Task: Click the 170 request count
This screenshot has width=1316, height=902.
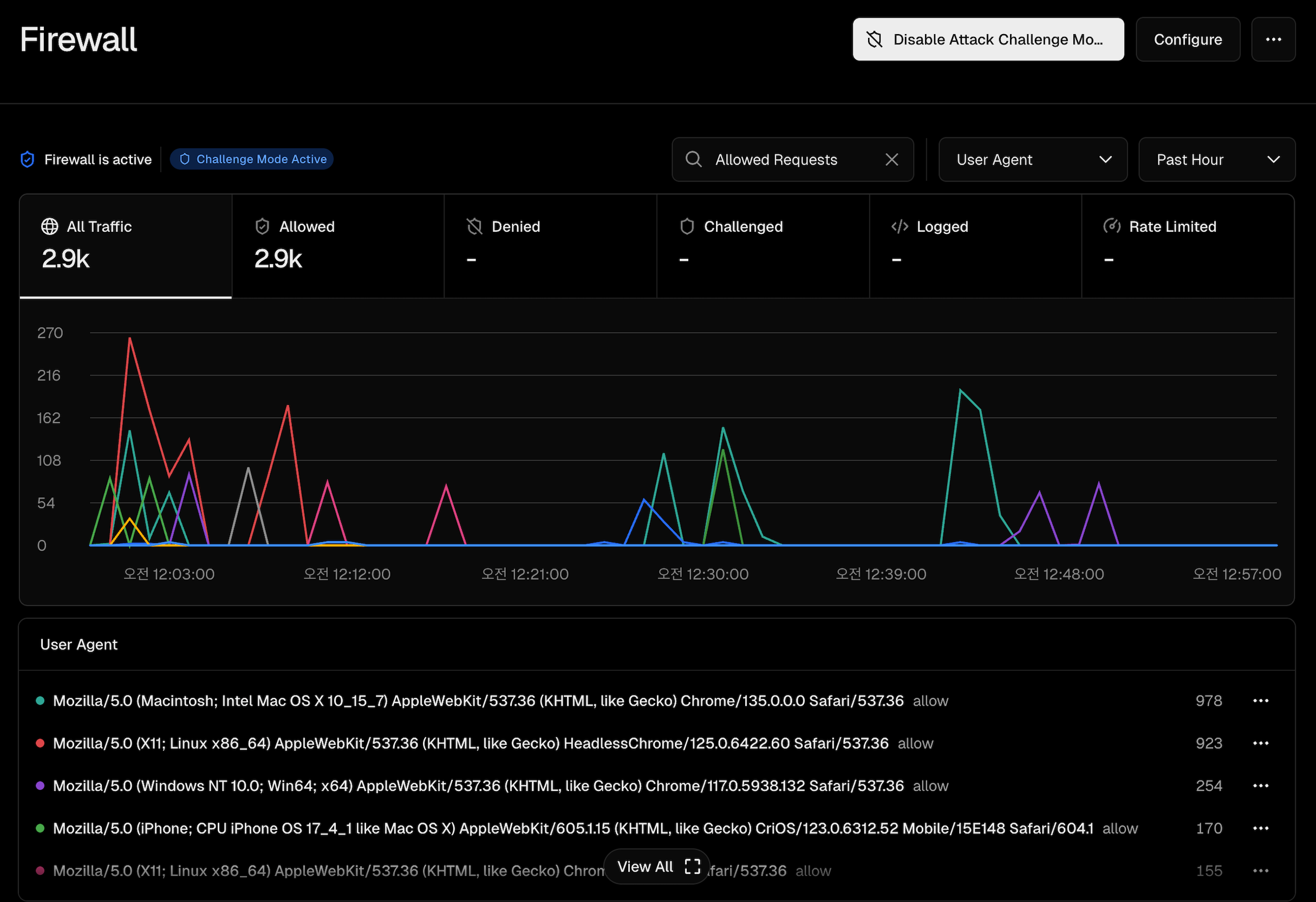Action: [1209, 828]
